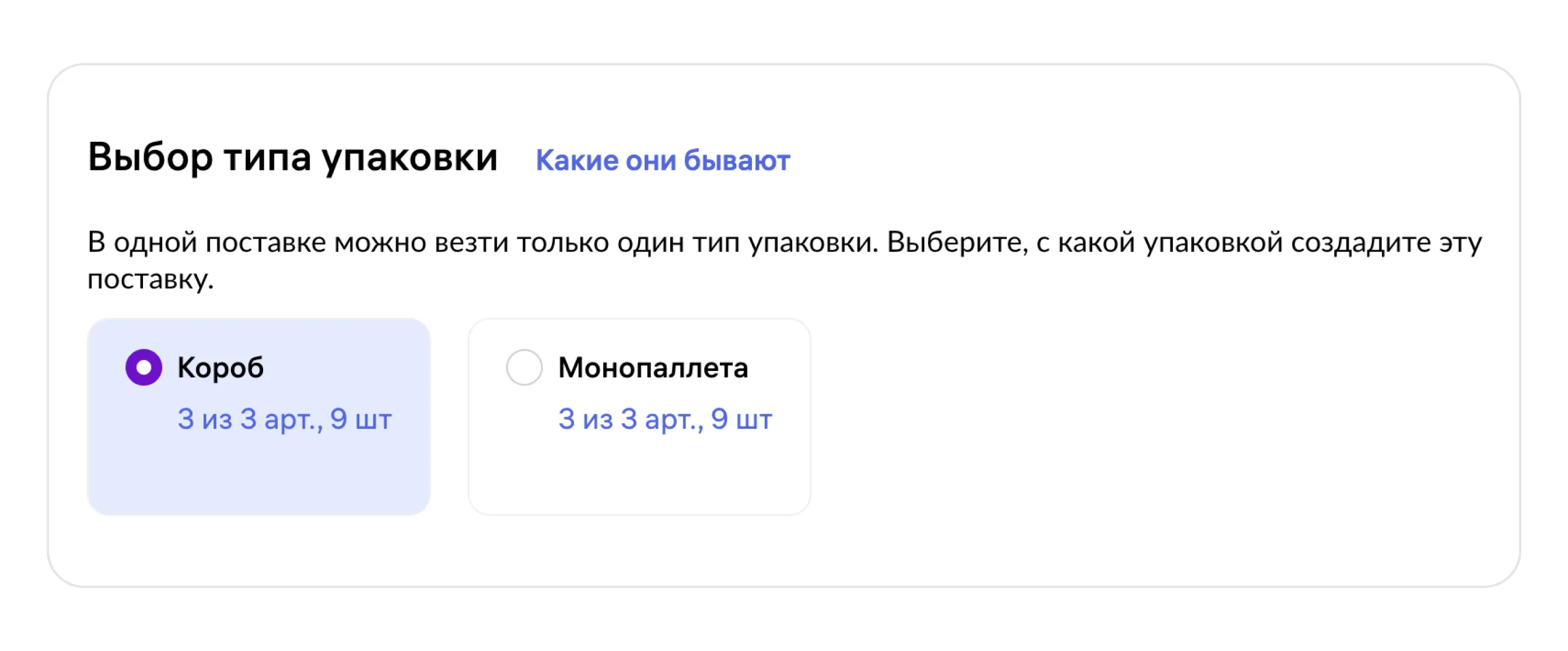The width and height of the screenshot is (1568, 651).
Task: Select the Короб radio button
Action: (143, 367)
